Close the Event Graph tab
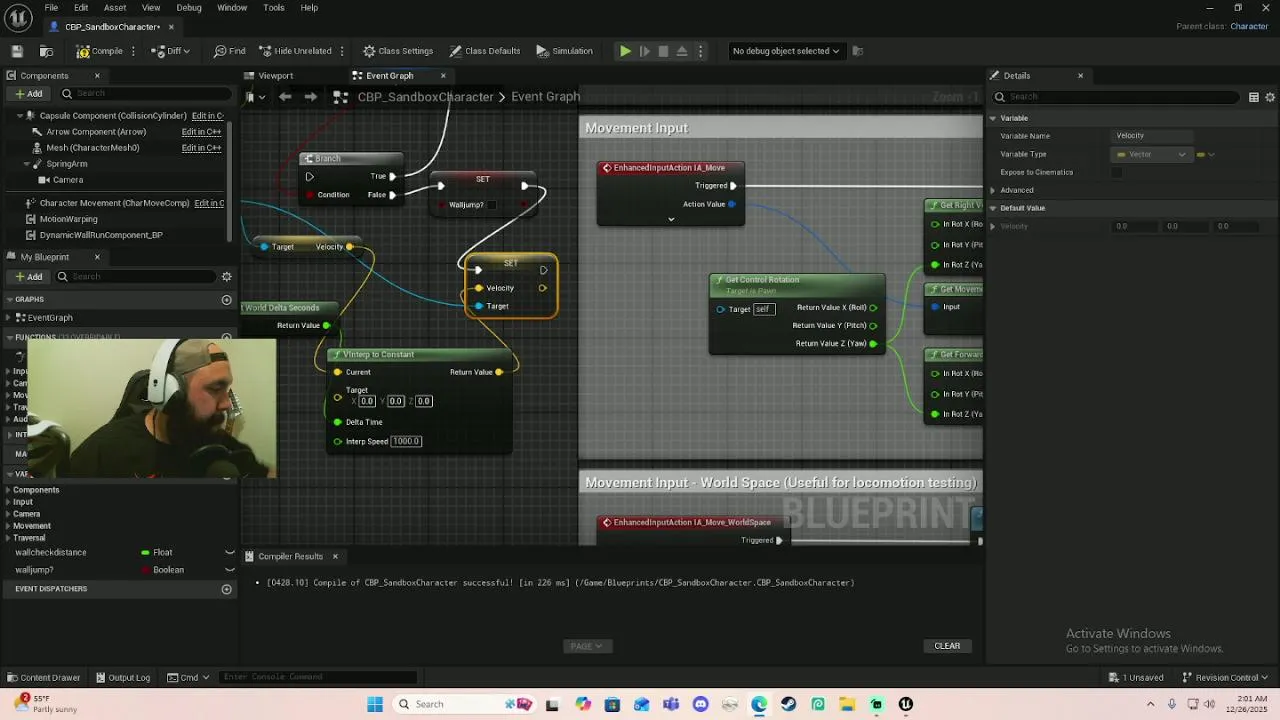This screenshot has width=1280, height=720. tap(443, 76)
